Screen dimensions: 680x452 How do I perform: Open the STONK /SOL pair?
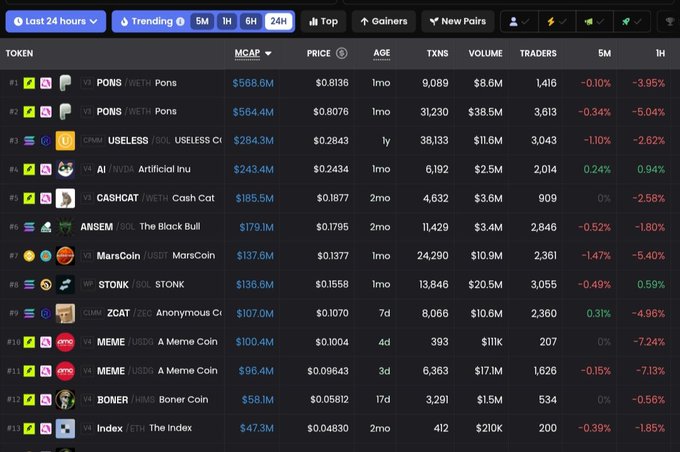tap(340, 285)
